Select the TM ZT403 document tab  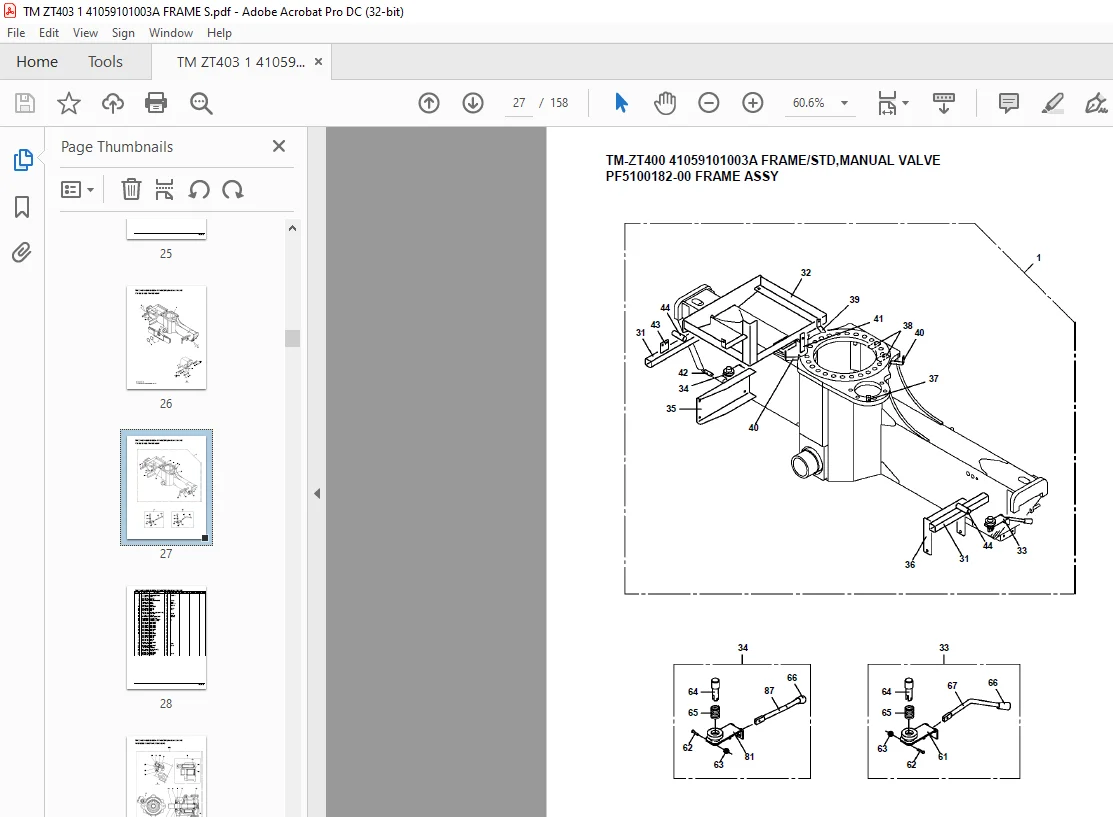pos(241,62)
